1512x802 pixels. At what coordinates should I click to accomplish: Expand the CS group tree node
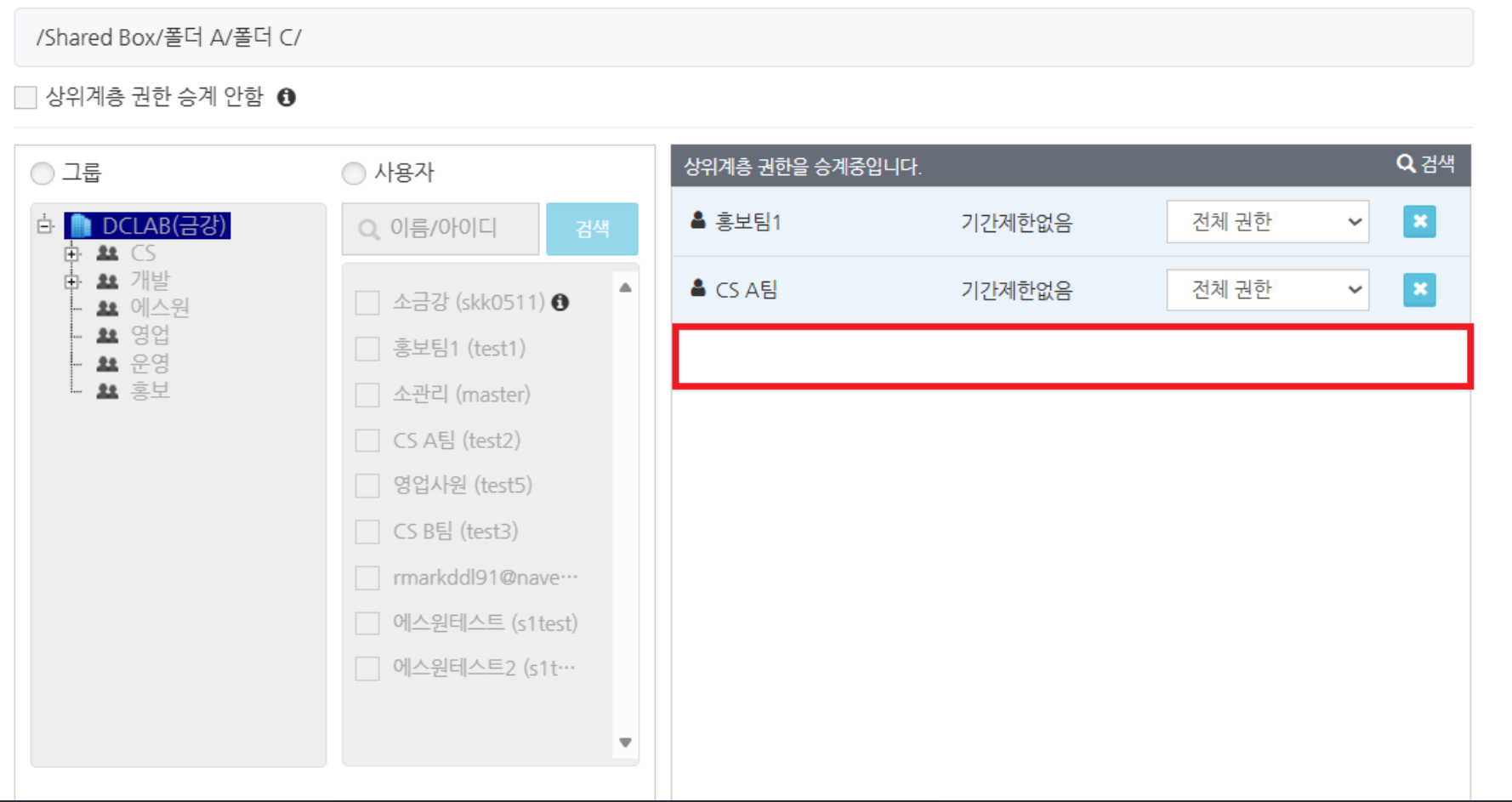point(72,253)
